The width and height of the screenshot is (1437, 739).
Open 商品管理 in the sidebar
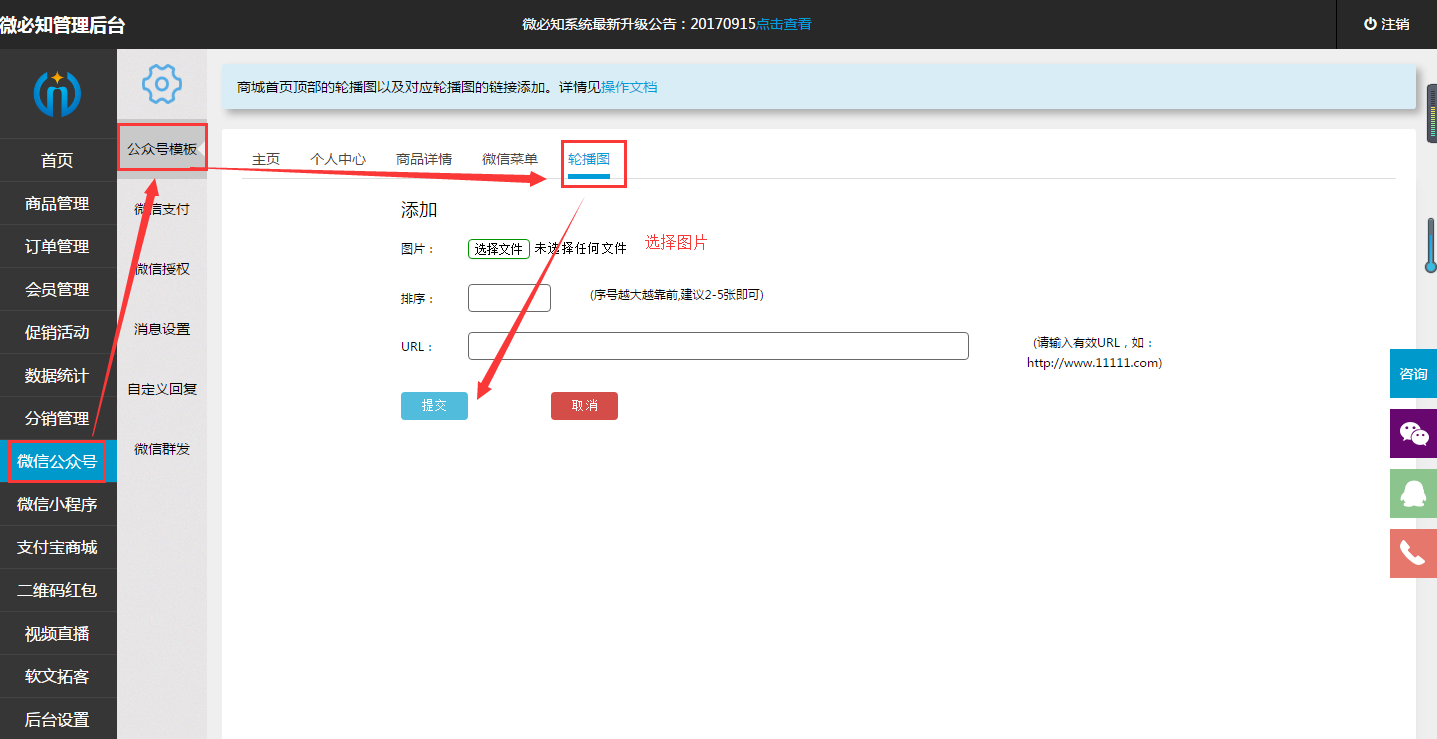[x=58, y=203]
